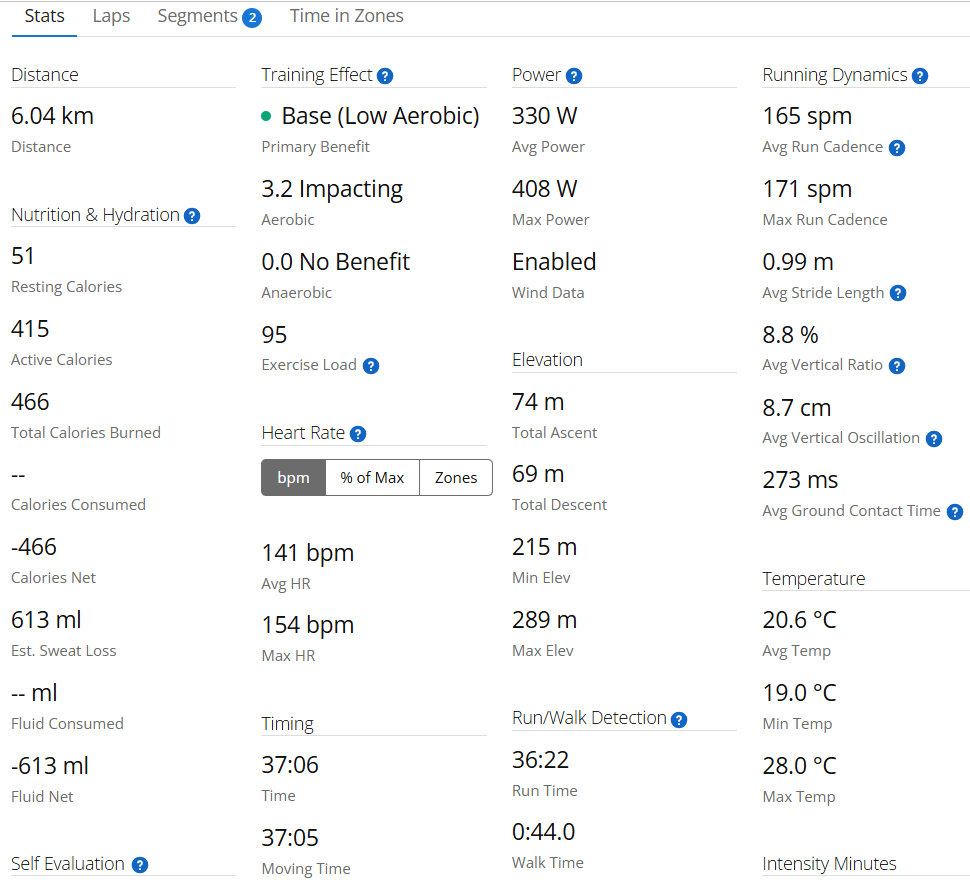Click the Nutrition & Hydration help icon
Image resolution: width=970 pixels, height=886 pixels.
click(192, 216)
